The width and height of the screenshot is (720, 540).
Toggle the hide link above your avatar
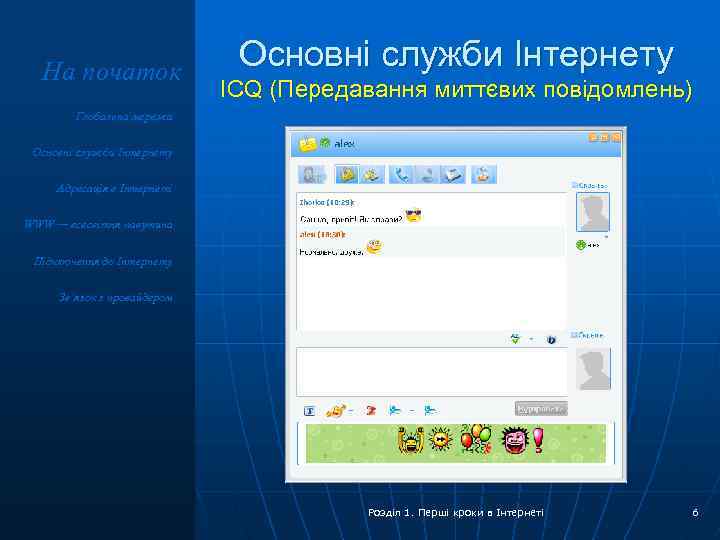587,335
